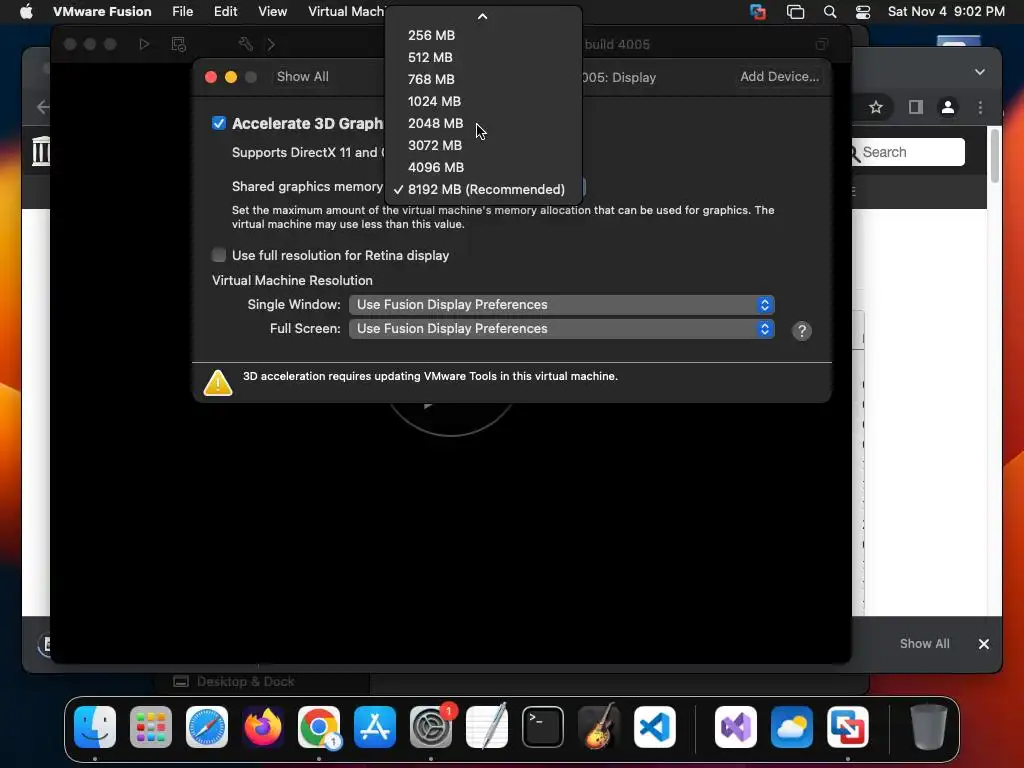This screenshot has width=1024, height=768.
Task: Click the Search field on the webpage
Action: [x=910, y=152]
